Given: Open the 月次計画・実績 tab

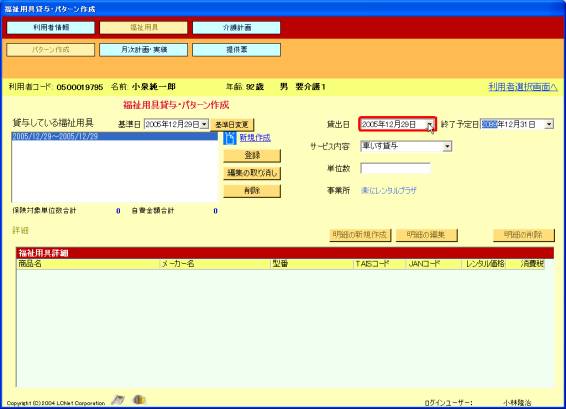Looking at the screenshot, I should tap(144, 50).
